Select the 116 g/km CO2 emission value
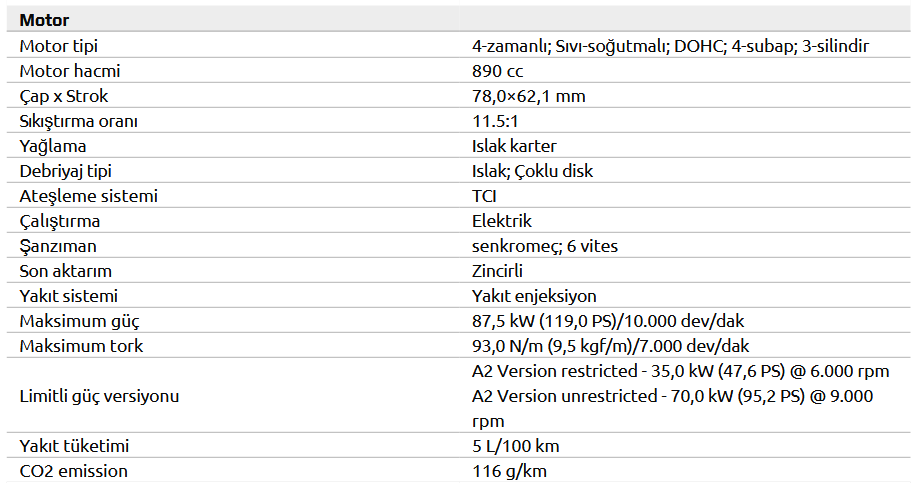The image size is (914, 497). 509,471
